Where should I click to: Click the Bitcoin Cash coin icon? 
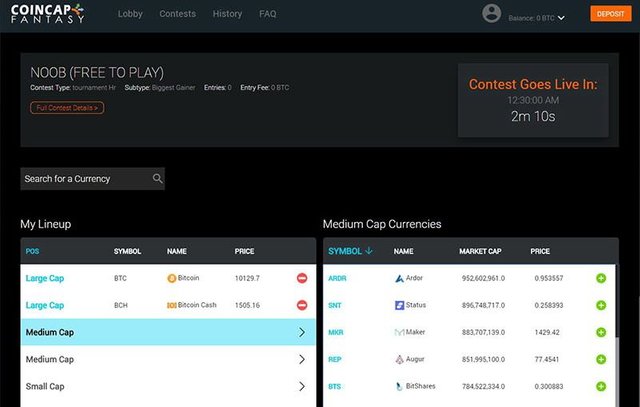172,305
